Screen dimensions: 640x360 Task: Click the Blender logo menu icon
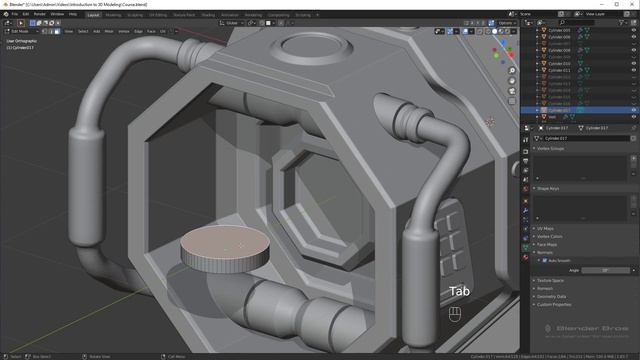[x=6, y=14]
